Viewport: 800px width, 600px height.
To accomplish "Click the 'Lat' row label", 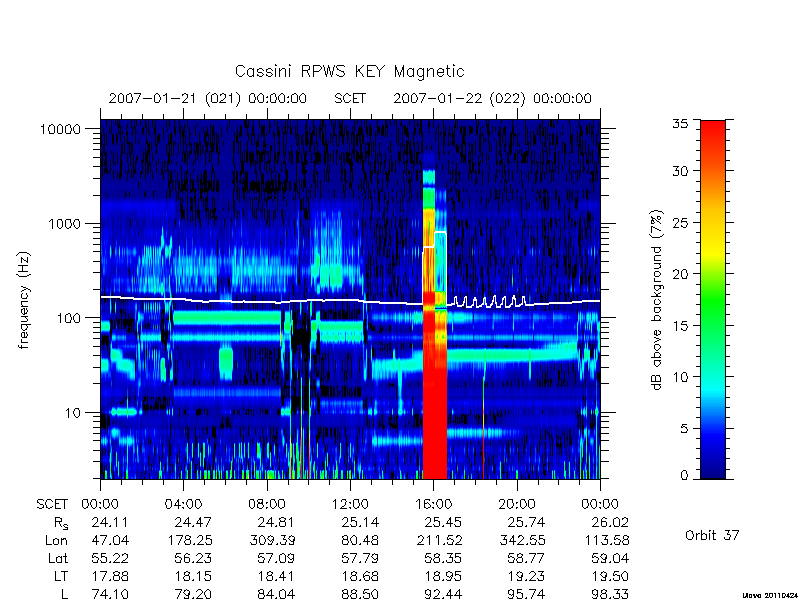I will point(58,558).
